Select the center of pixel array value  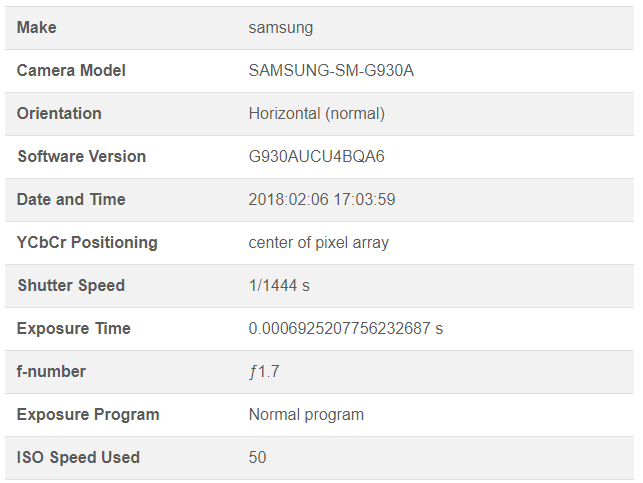318,243
